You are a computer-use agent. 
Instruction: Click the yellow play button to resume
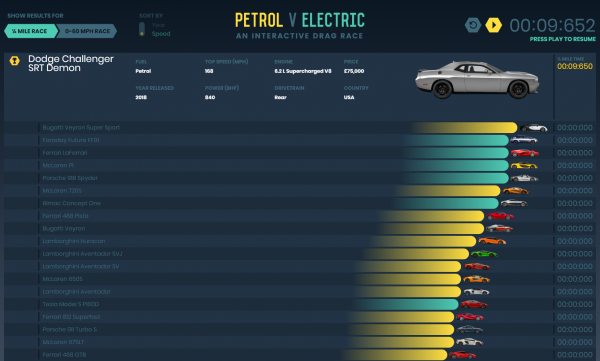point(494,25)
